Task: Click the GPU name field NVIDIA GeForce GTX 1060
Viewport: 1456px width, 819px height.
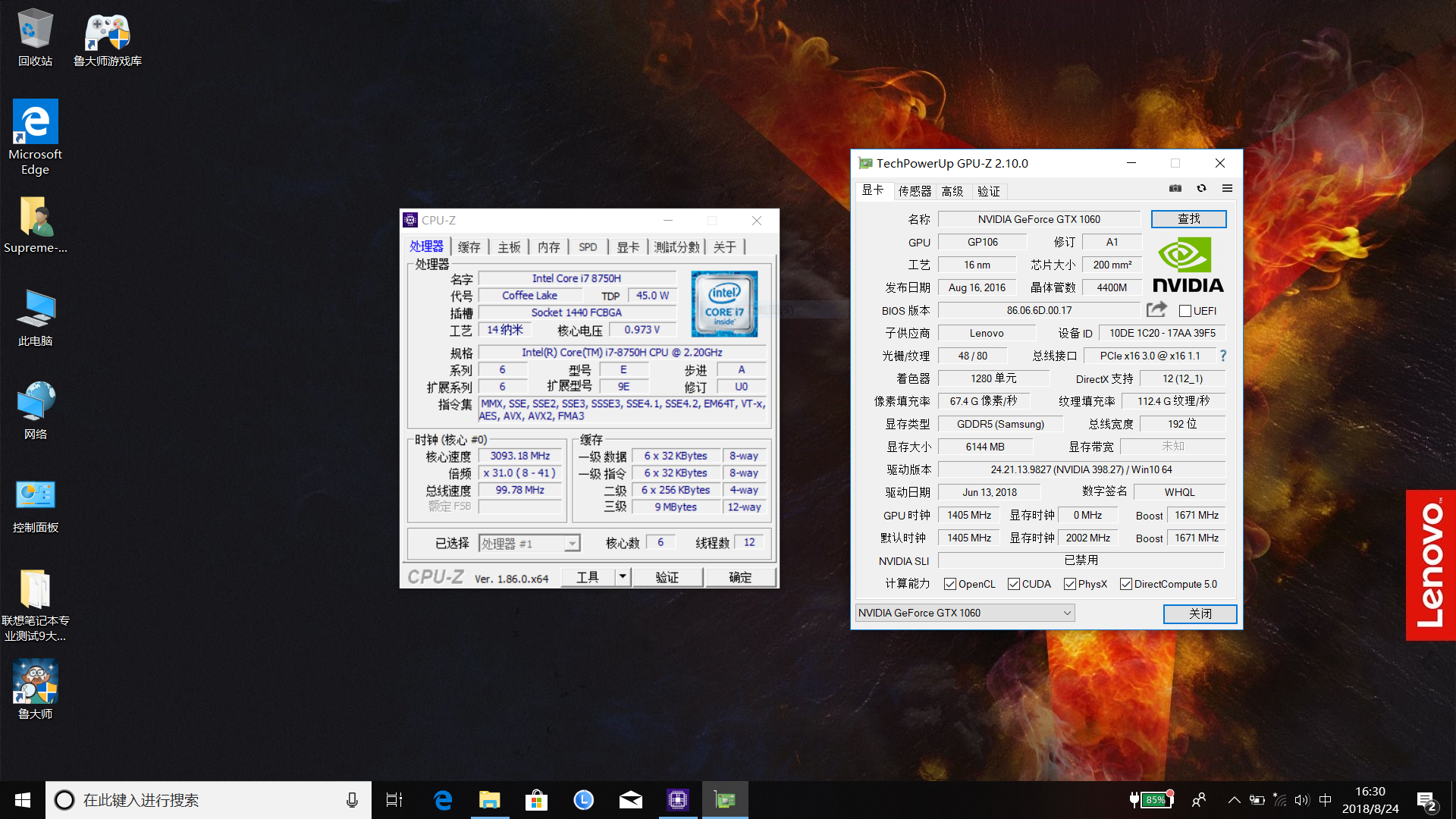Action: [x=1039, y=219]
